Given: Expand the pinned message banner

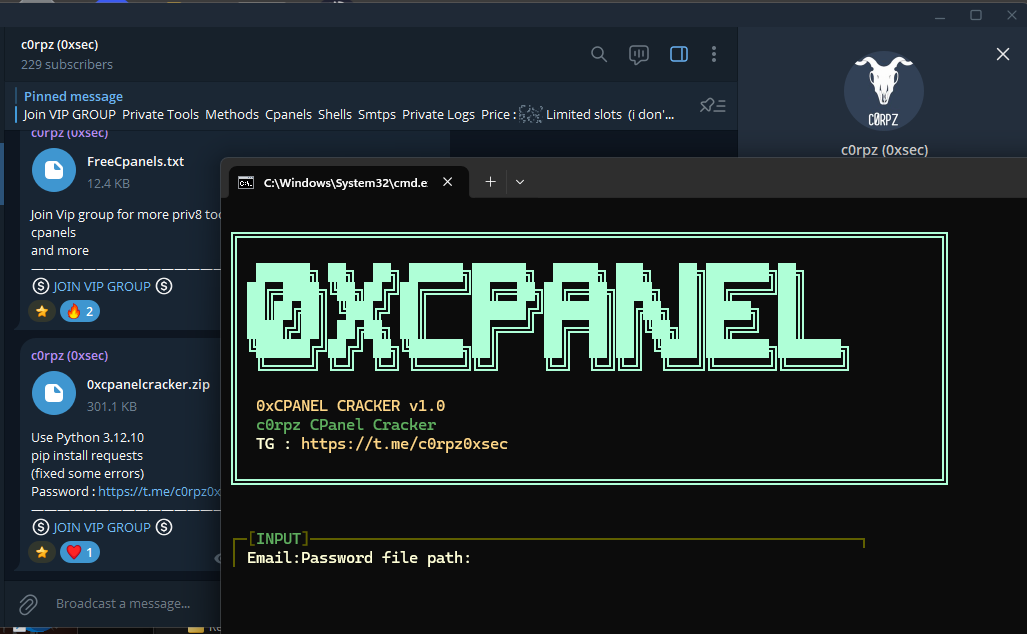Looking at the screenshot, I should click(x=350, y=106).
